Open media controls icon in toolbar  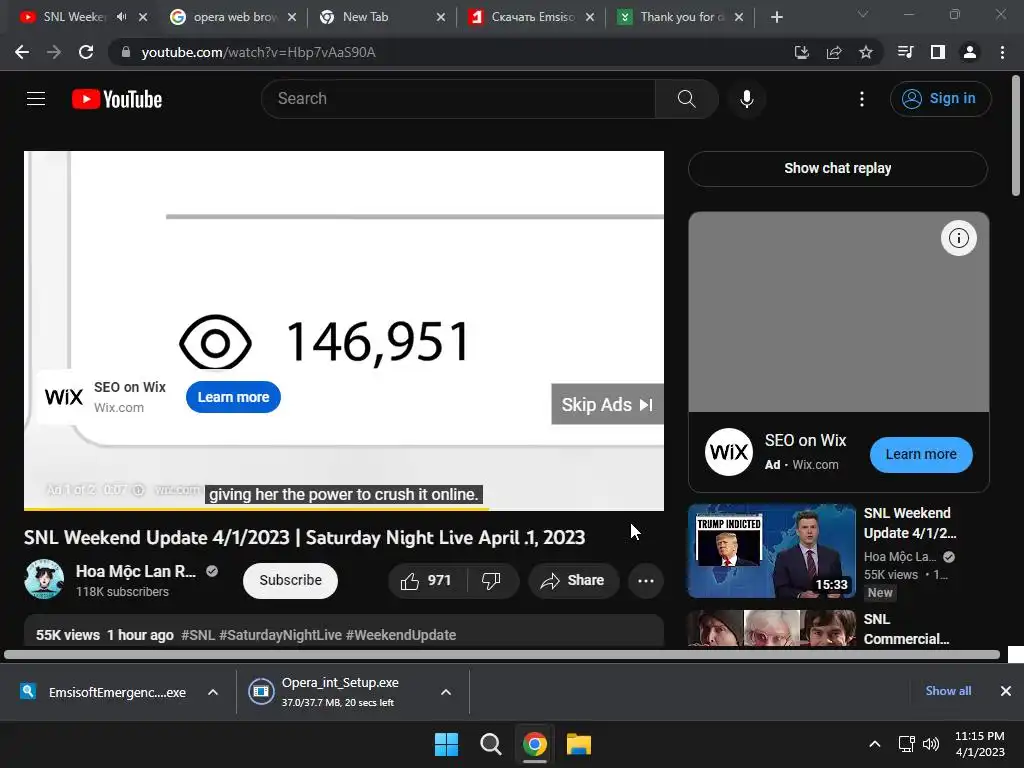click(905, 52)
